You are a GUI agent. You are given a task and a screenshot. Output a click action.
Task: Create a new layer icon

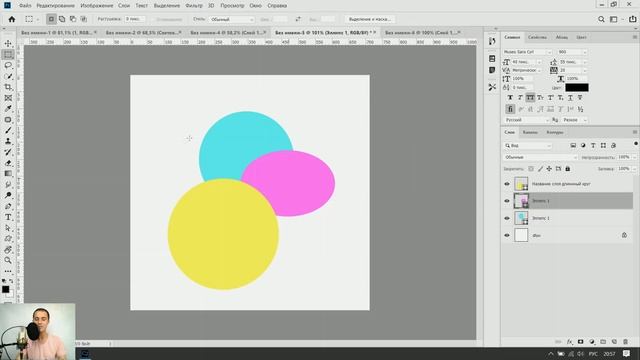614,342
